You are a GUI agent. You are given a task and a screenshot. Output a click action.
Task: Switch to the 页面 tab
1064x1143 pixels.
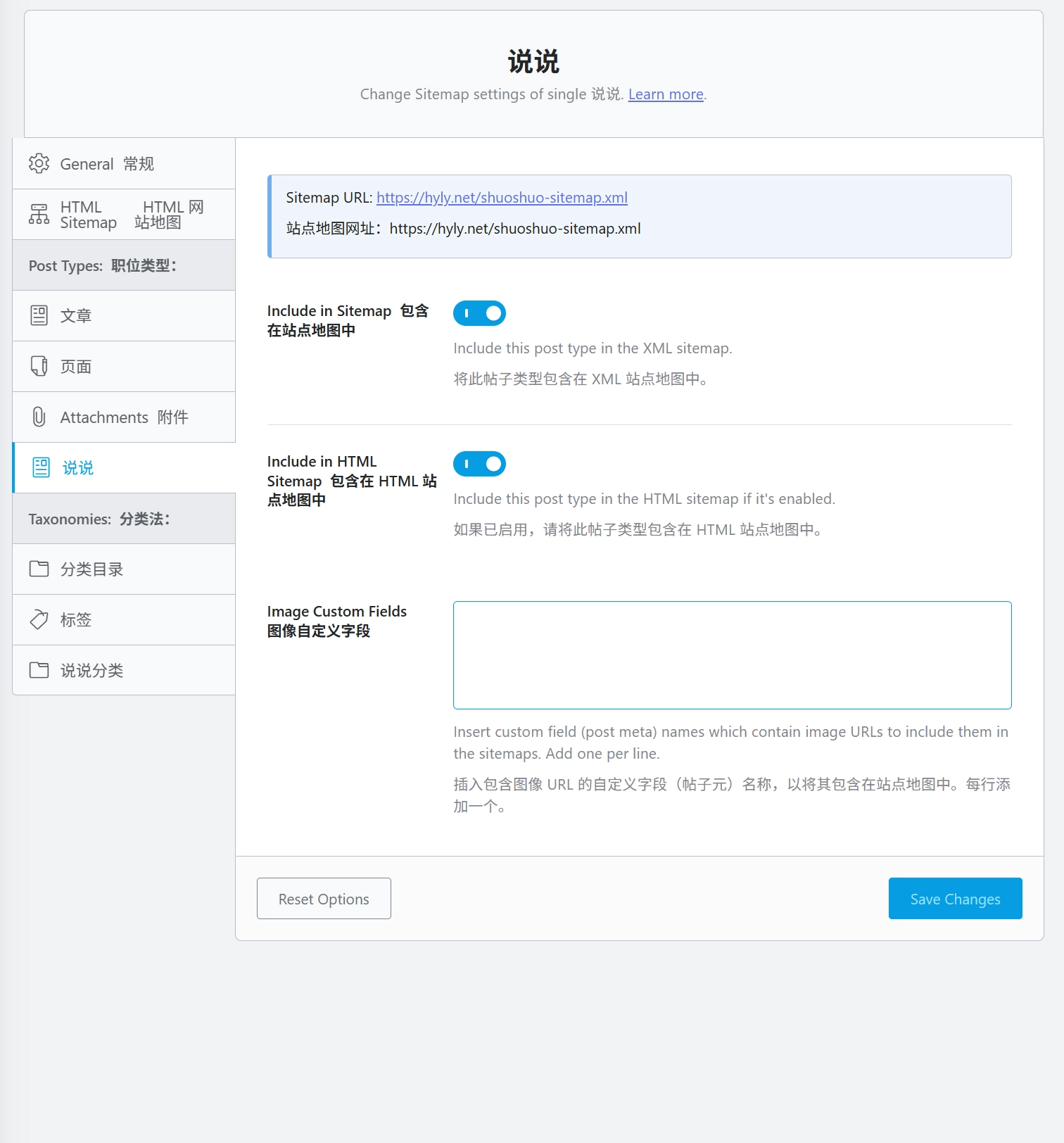[x=124, y=366]
